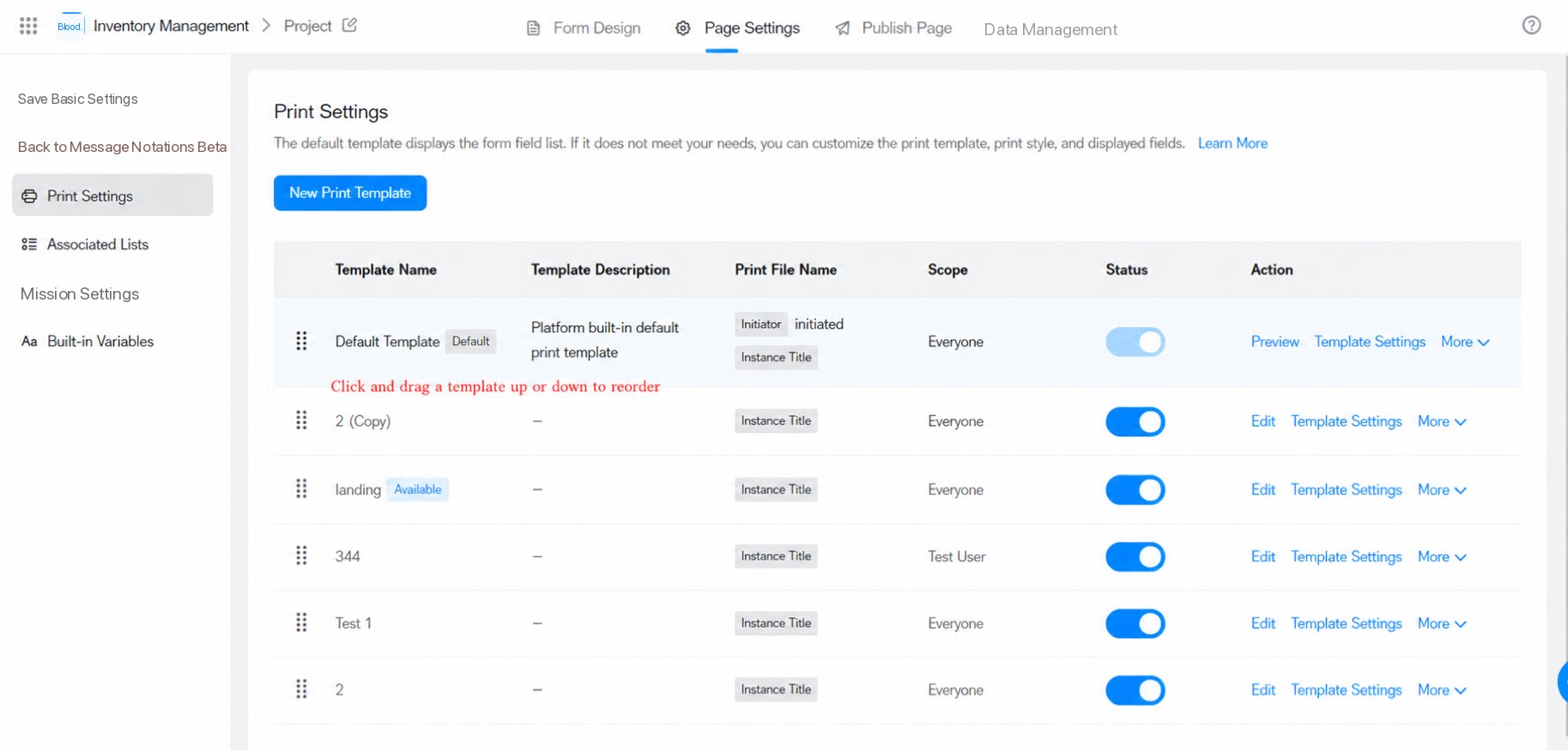The image size is (1568, 750).
Task: Click the edit icon next to Project
Action: [x=349, y=25]
